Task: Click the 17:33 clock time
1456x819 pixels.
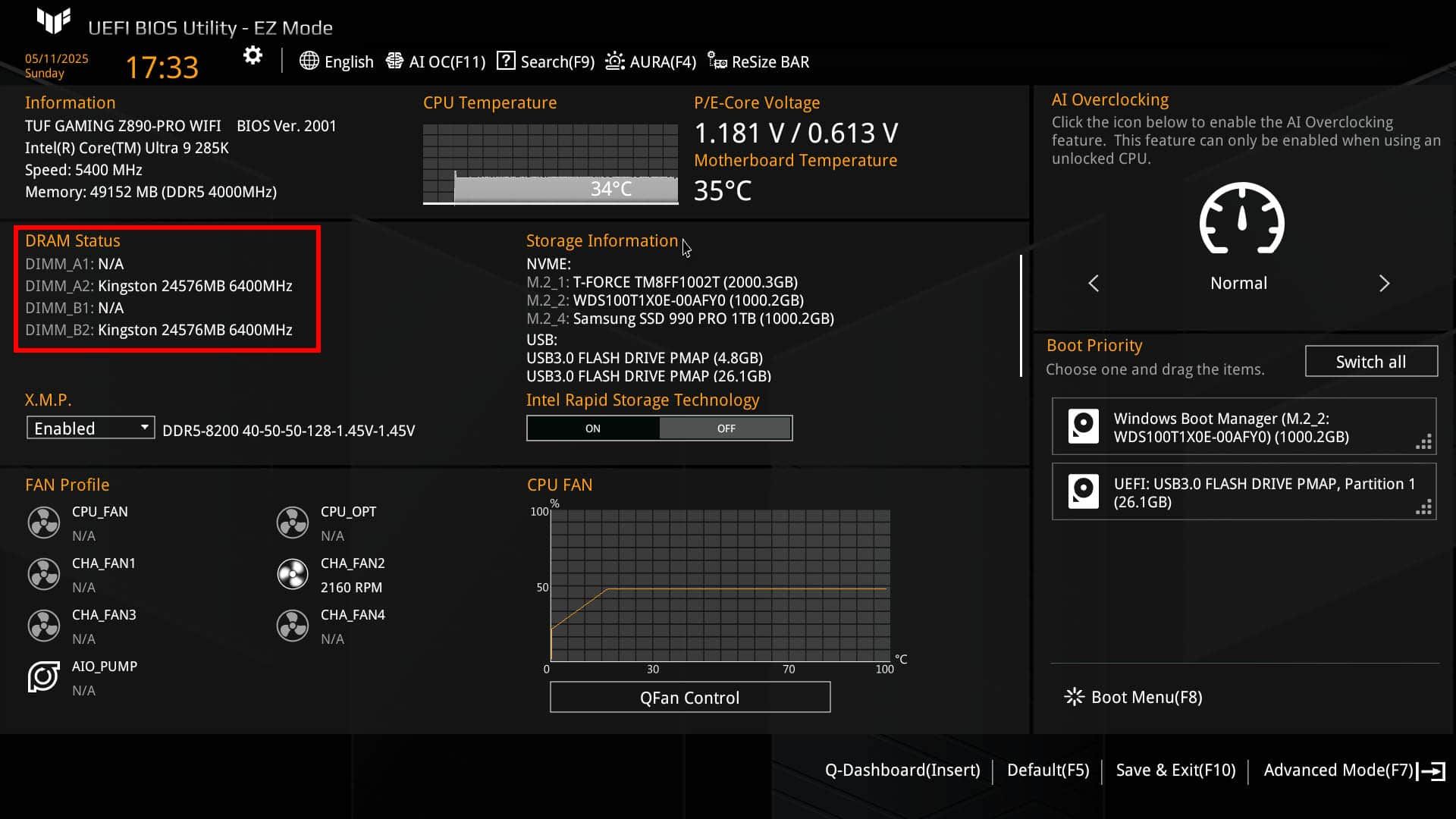Action: tap(162, 67)
